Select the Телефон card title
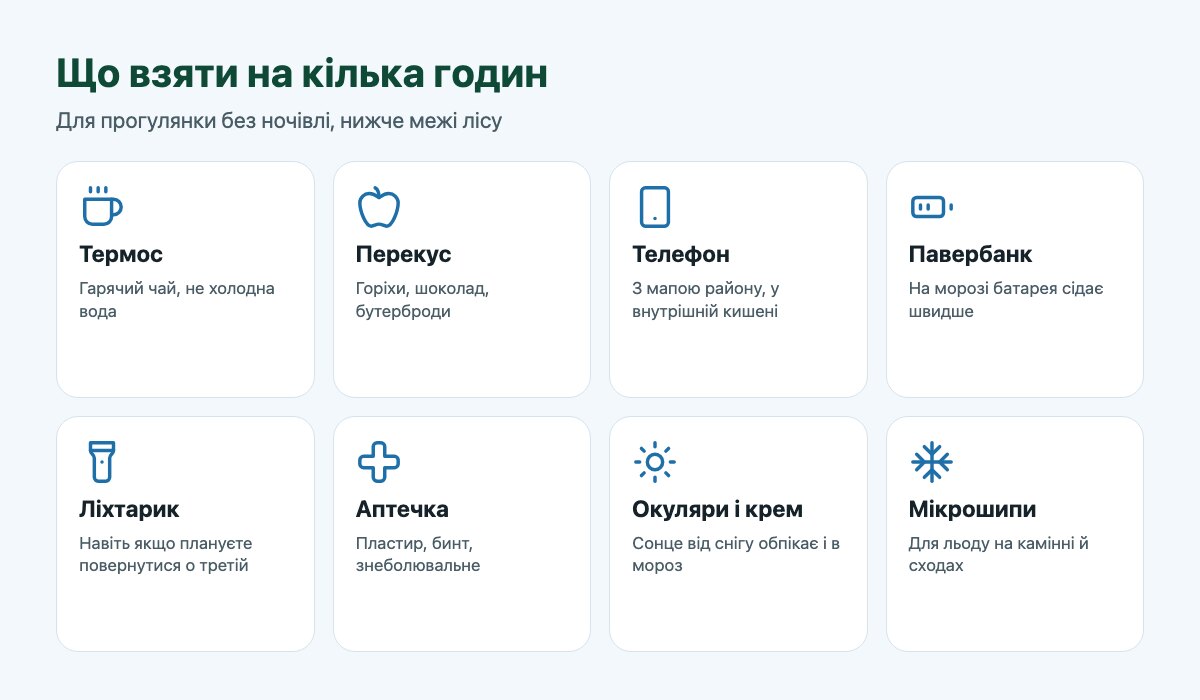 click(x=681, y=254)
